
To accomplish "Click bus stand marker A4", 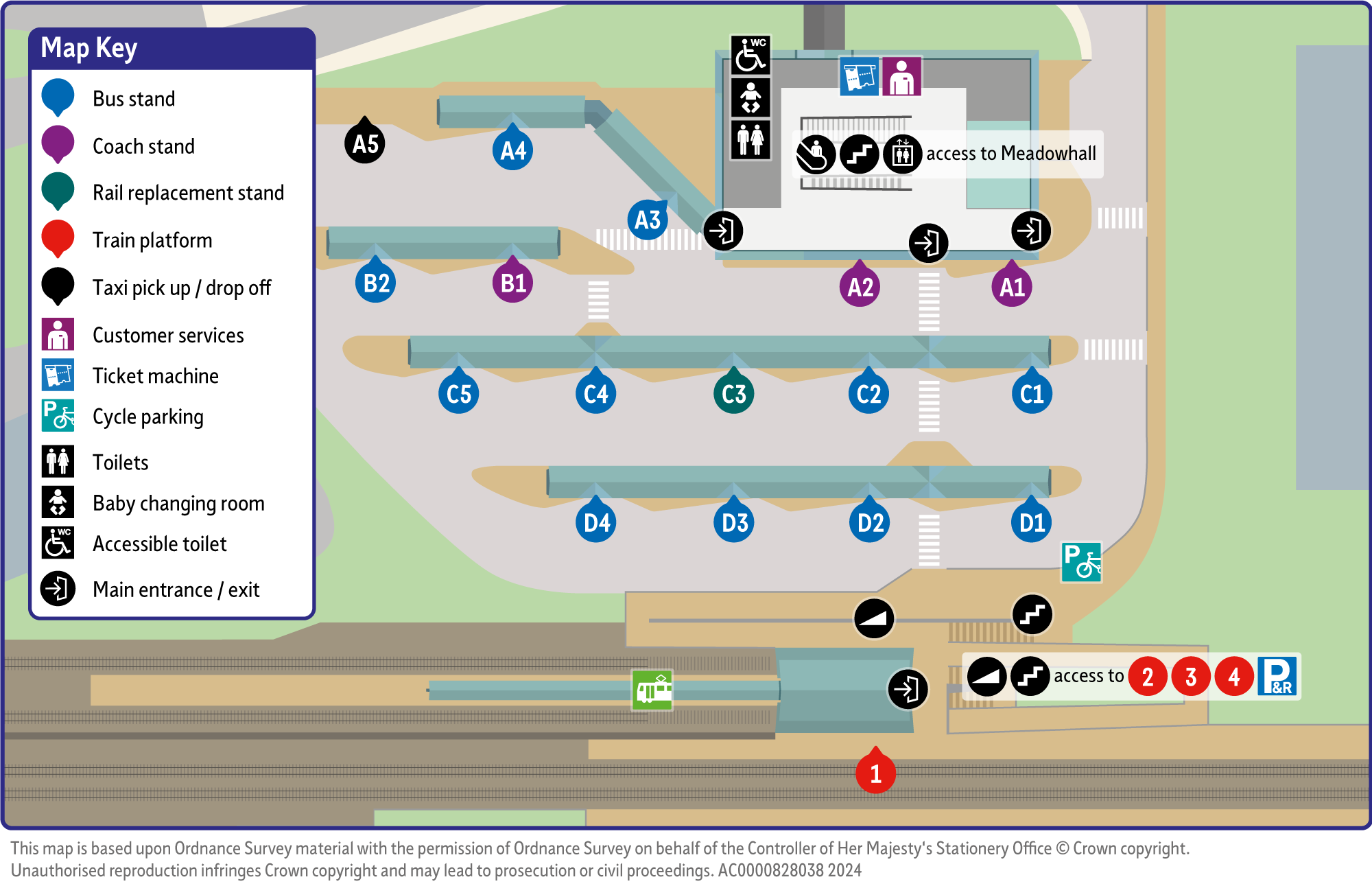I will click(x=513, y=148).
